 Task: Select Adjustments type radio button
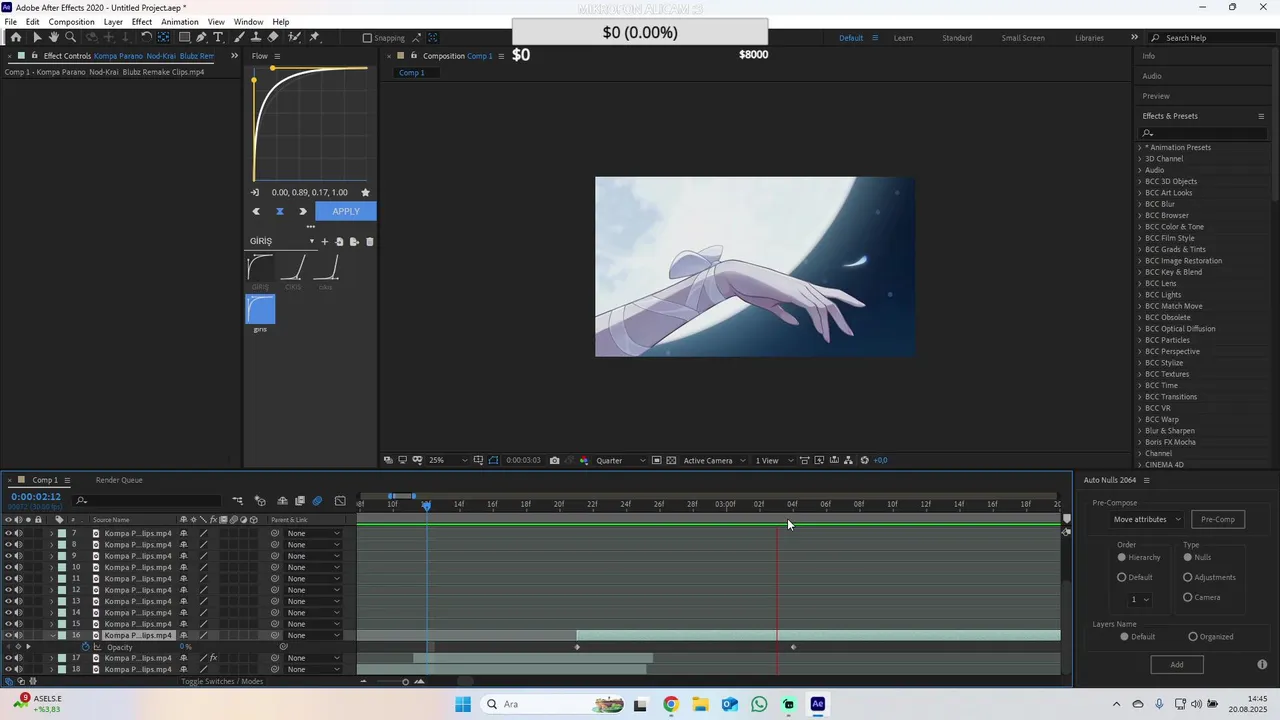pos(1188,577)
